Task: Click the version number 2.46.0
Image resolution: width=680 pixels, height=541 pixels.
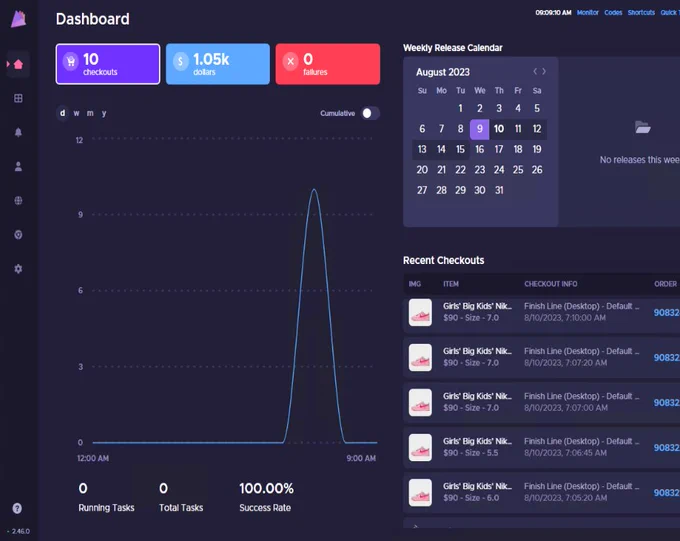Action: pos(20,531)
